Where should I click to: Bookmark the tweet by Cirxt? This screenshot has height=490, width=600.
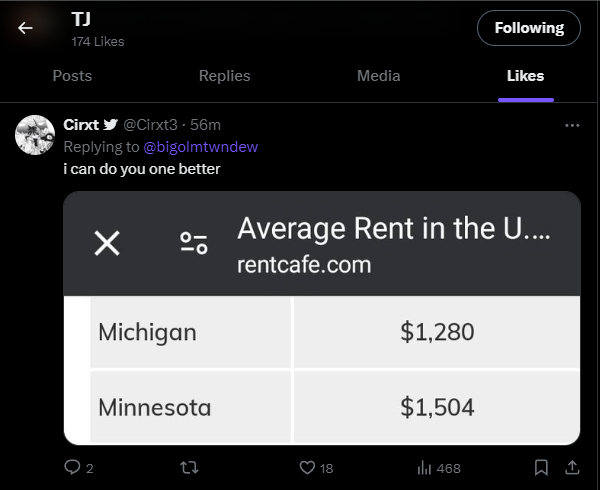541,467
